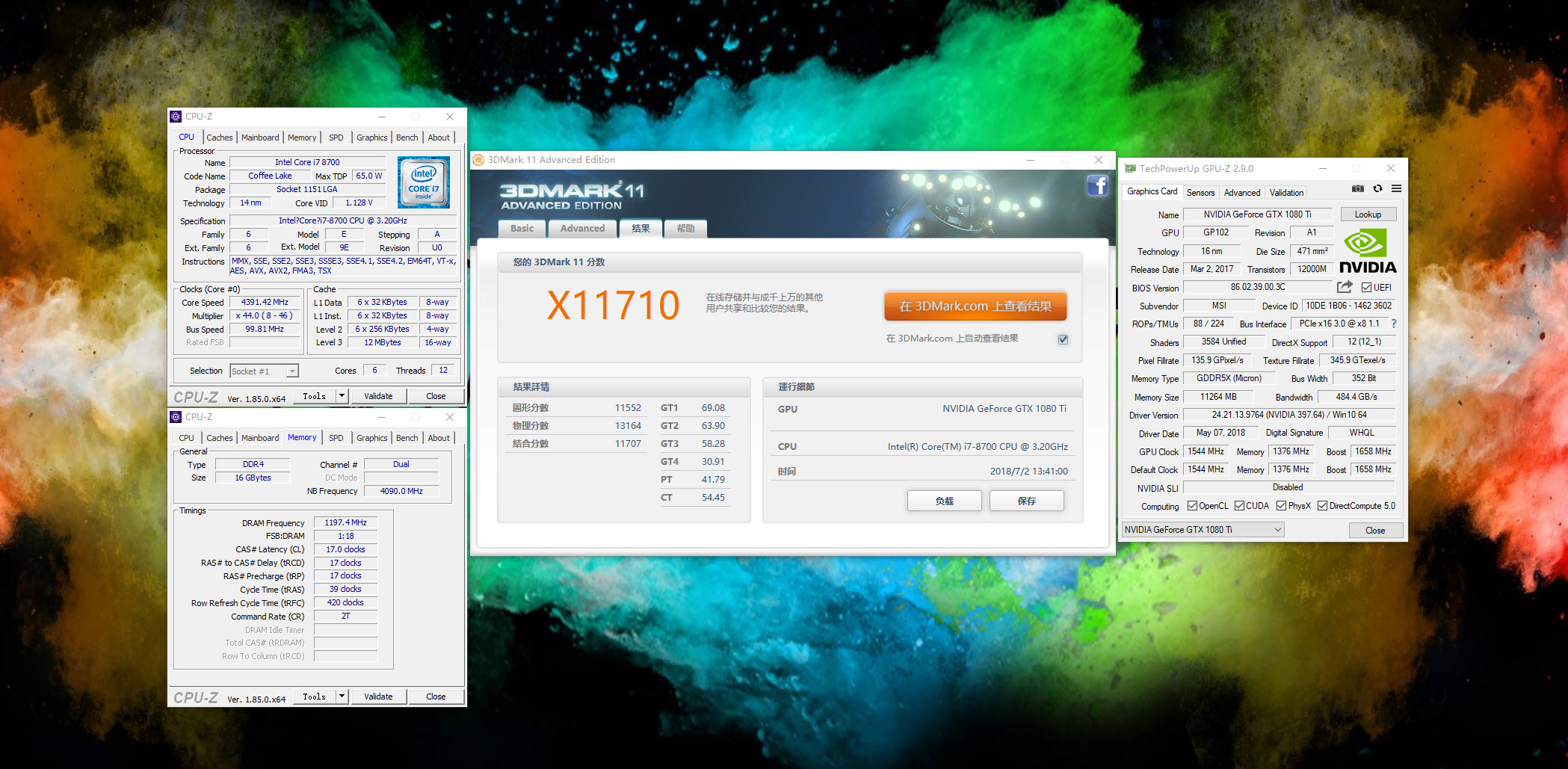
Task: Expand Tools arrow in CPU-Z memory window
Action: coord(342,697)
